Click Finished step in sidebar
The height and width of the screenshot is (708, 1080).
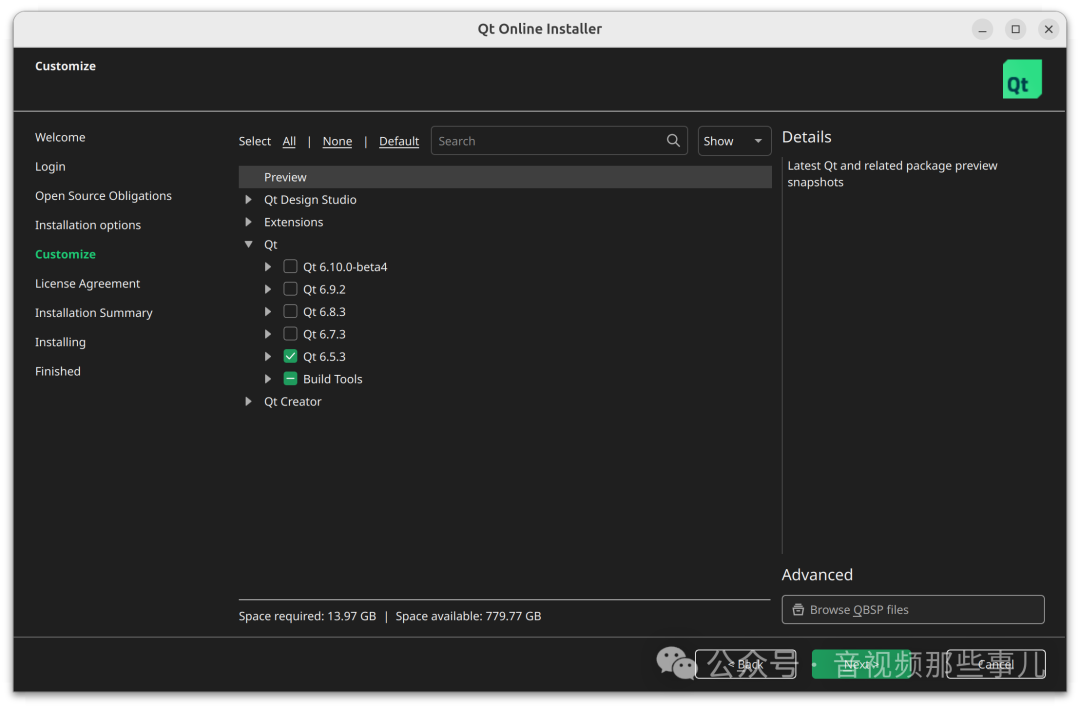pyautogui.click(x=58, y=371)
